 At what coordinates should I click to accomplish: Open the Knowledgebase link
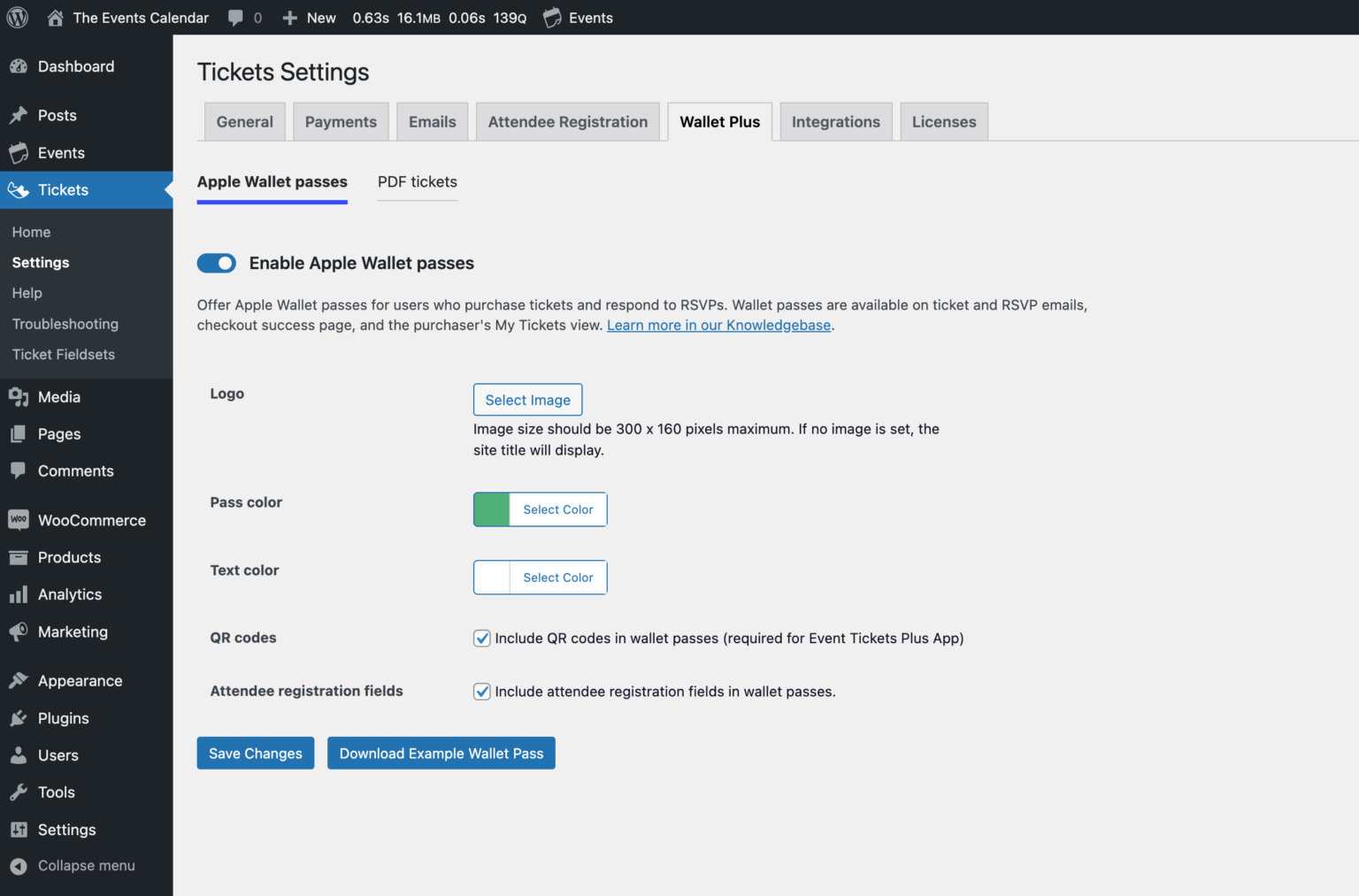click(x=718, y=325)
